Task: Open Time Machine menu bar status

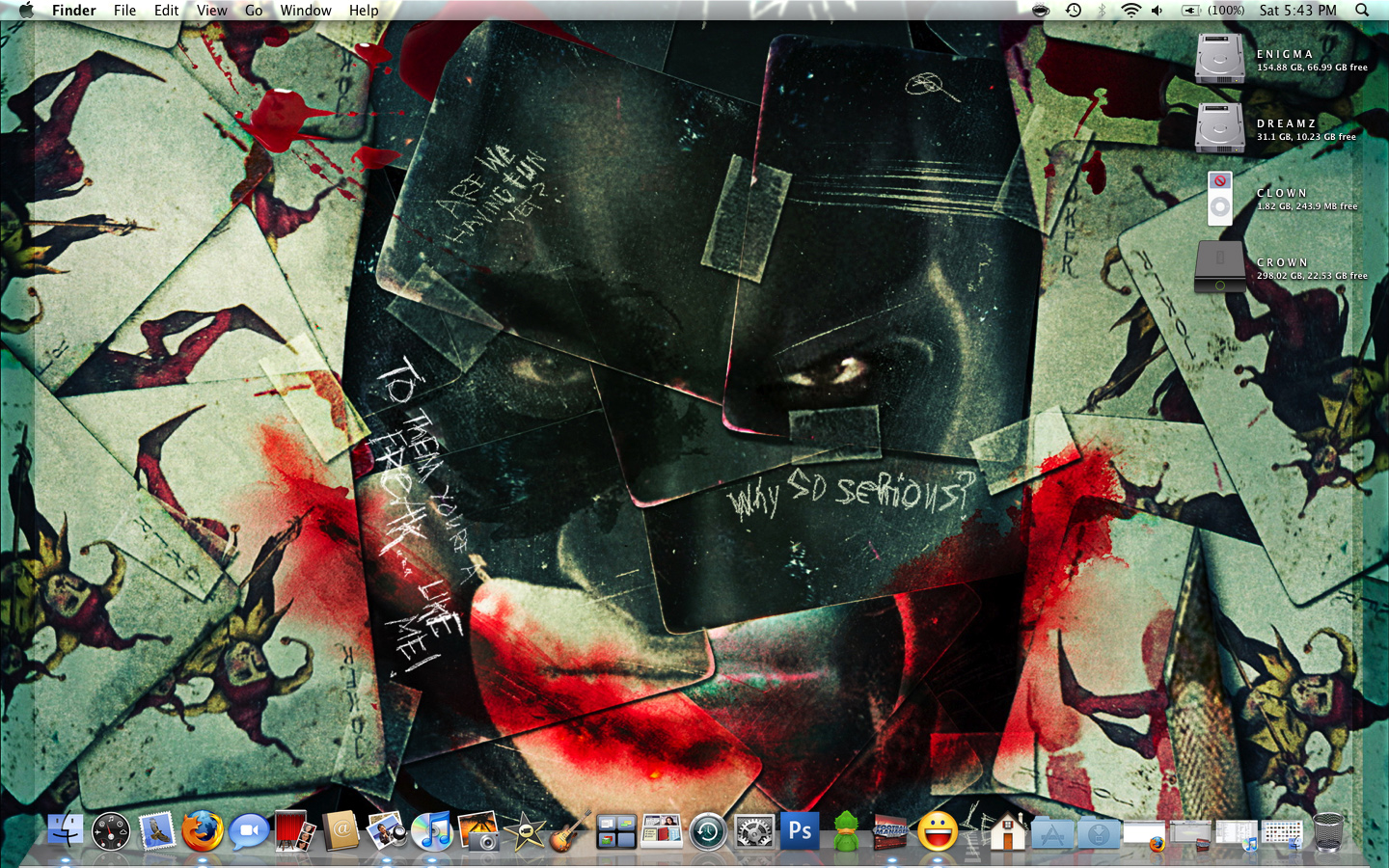Action: click(1074, 10)
